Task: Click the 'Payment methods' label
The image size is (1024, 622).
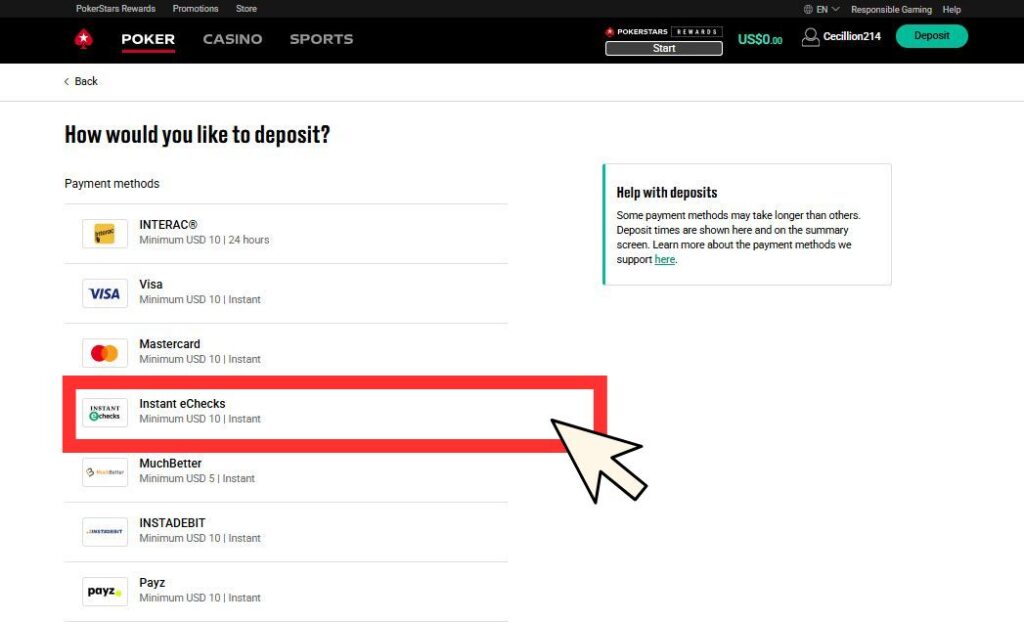Action: 112,184
